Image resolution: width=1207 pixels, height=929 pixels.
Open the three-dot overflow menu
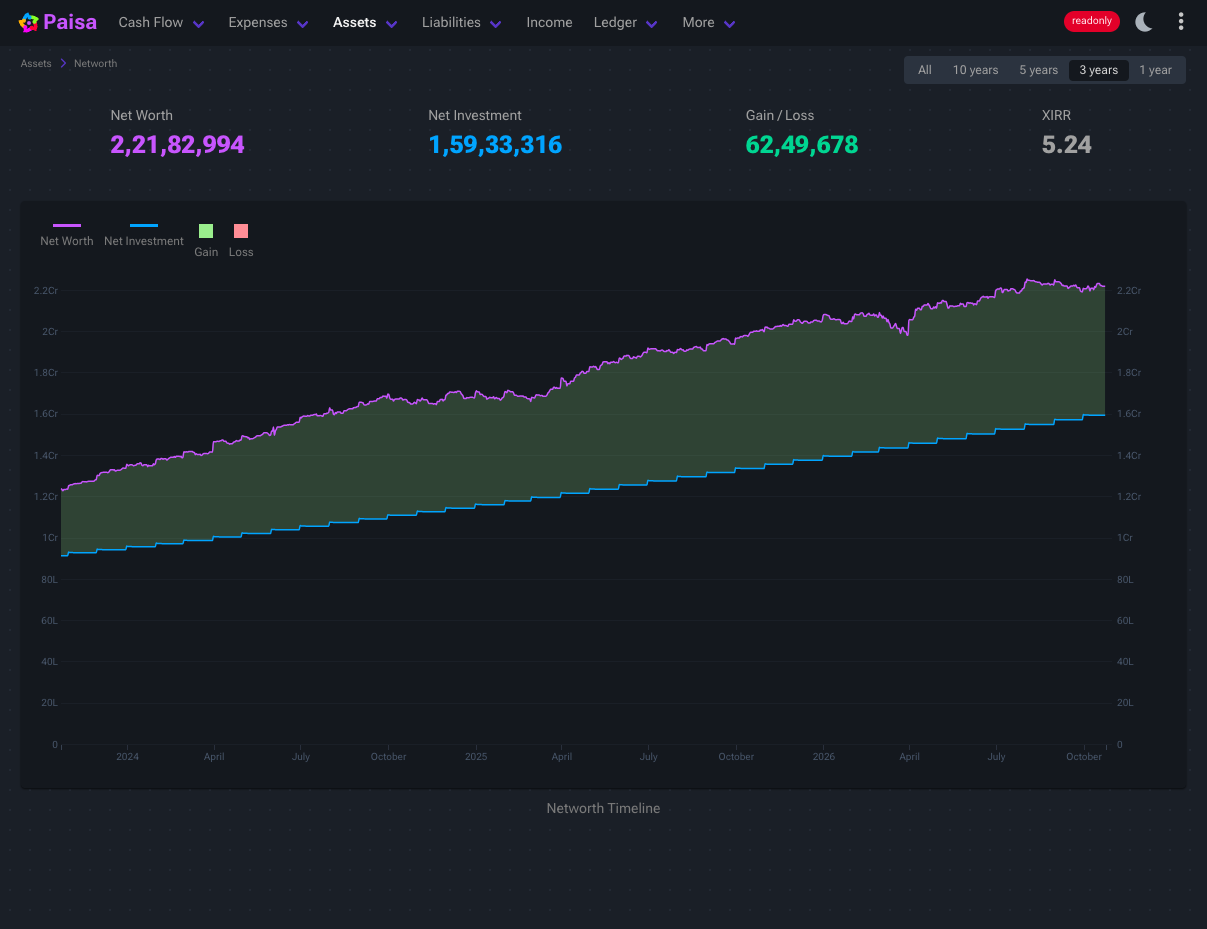[x=1181, y=22]
